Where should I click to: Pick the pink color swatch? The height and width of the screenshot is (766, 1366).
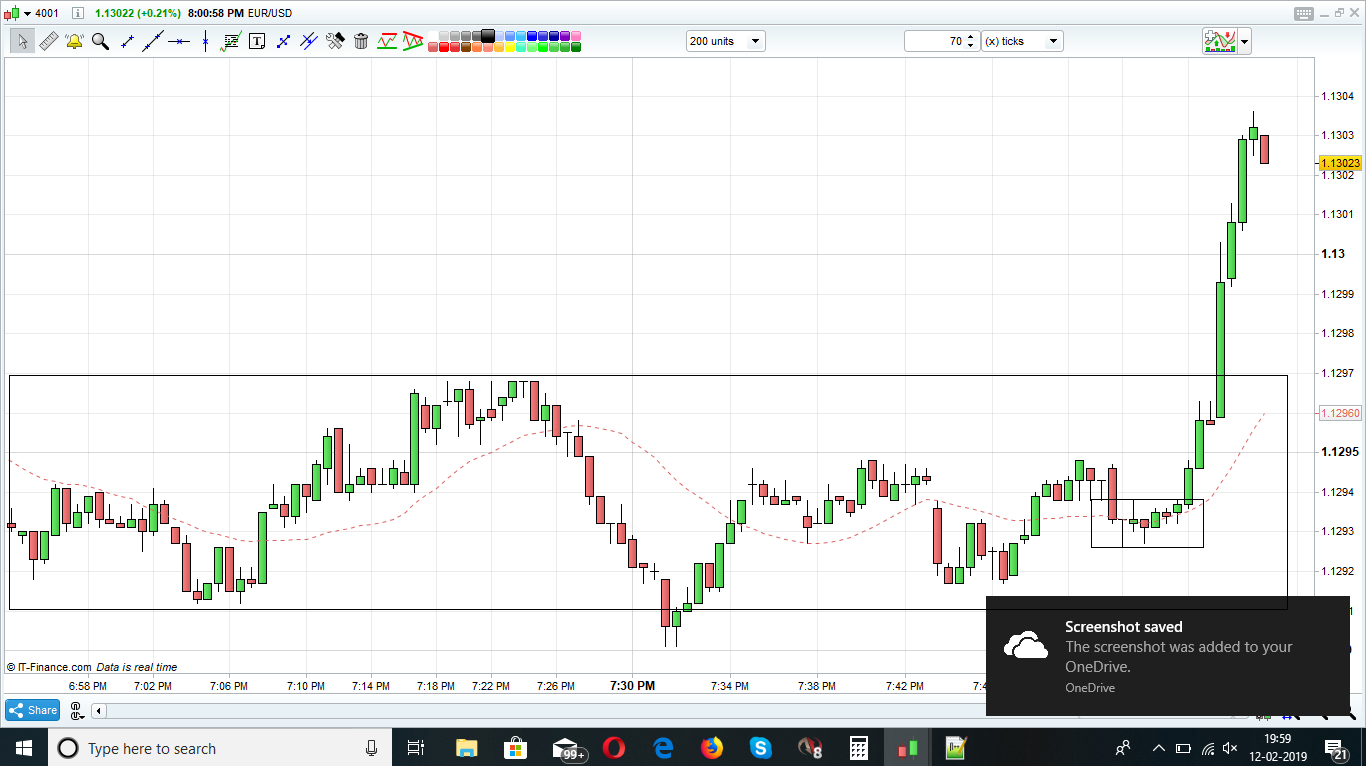coord(576,36)
